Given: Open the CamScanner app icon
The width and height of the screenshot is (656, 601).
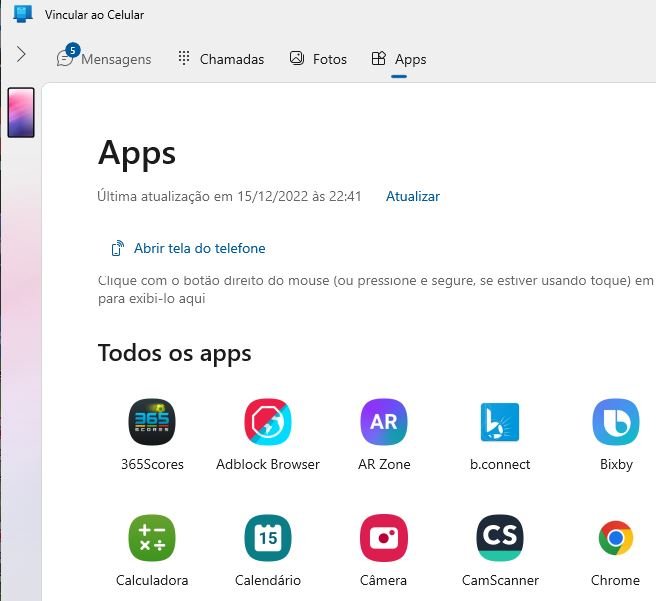Looking at the screenshot, I should (x=500, y=538).
